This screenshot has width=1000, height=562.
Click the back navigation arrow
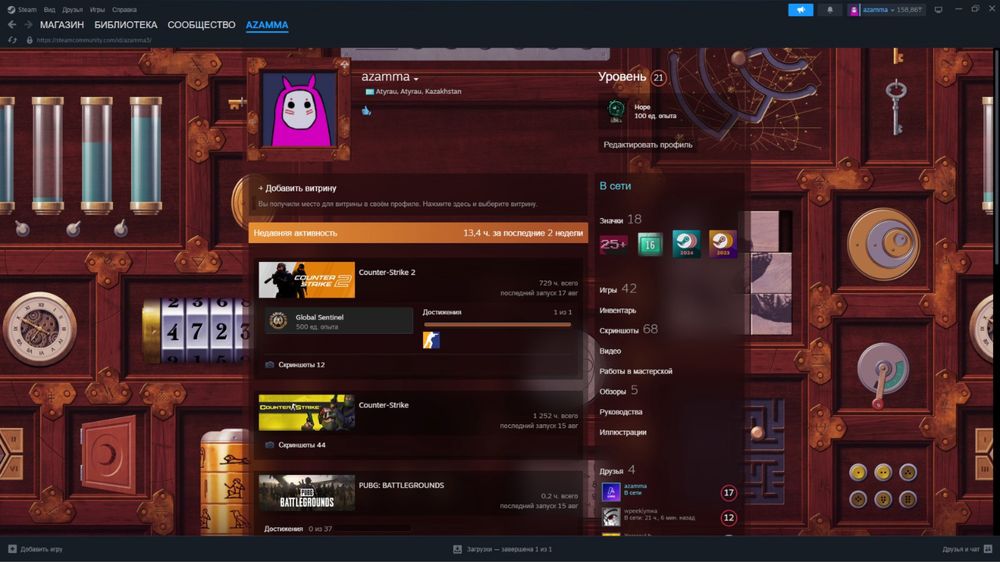[12, 24]
